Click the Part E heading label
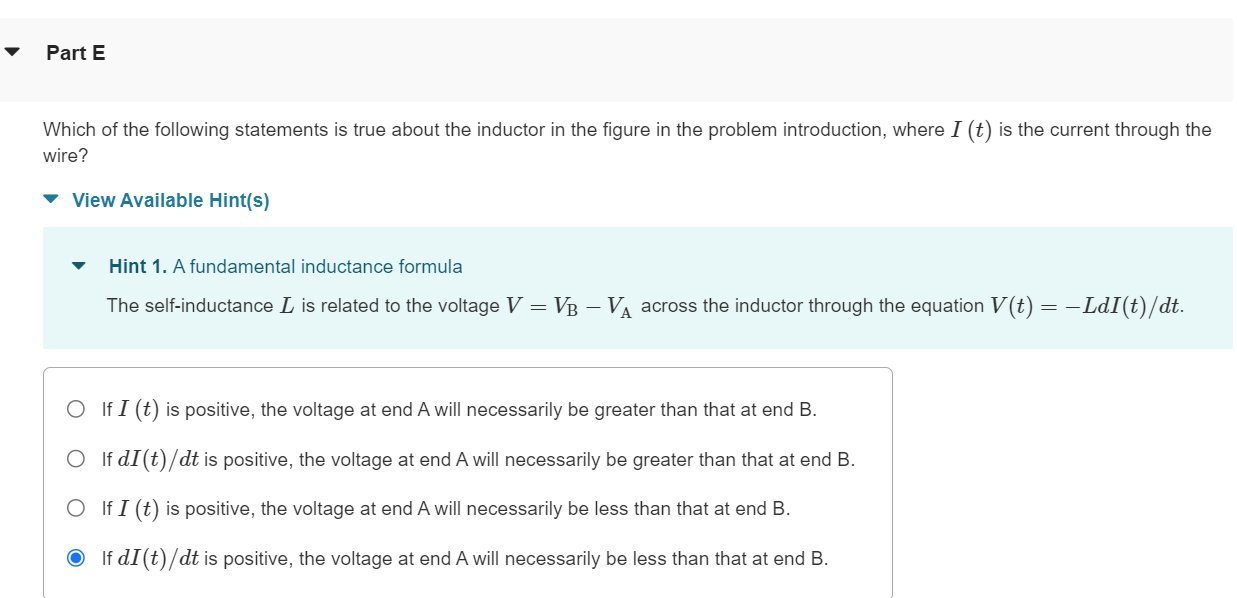Screen dimensions: 1237x598 (x=75, y=52)
